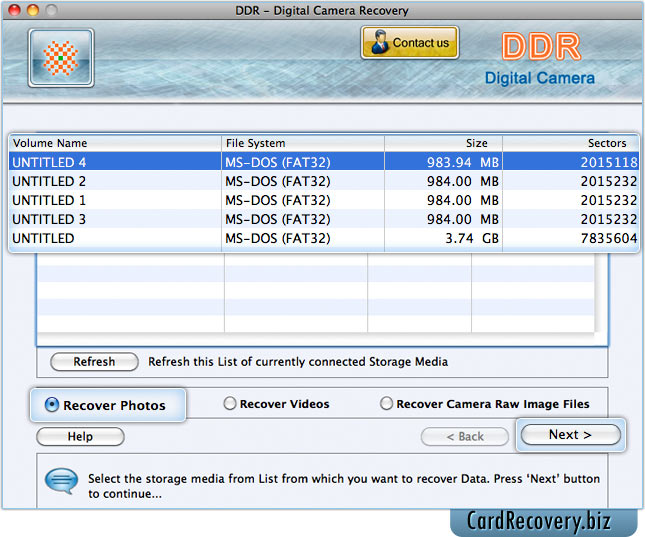Select the UNTITLED 1 volume row

click(323, 200)
